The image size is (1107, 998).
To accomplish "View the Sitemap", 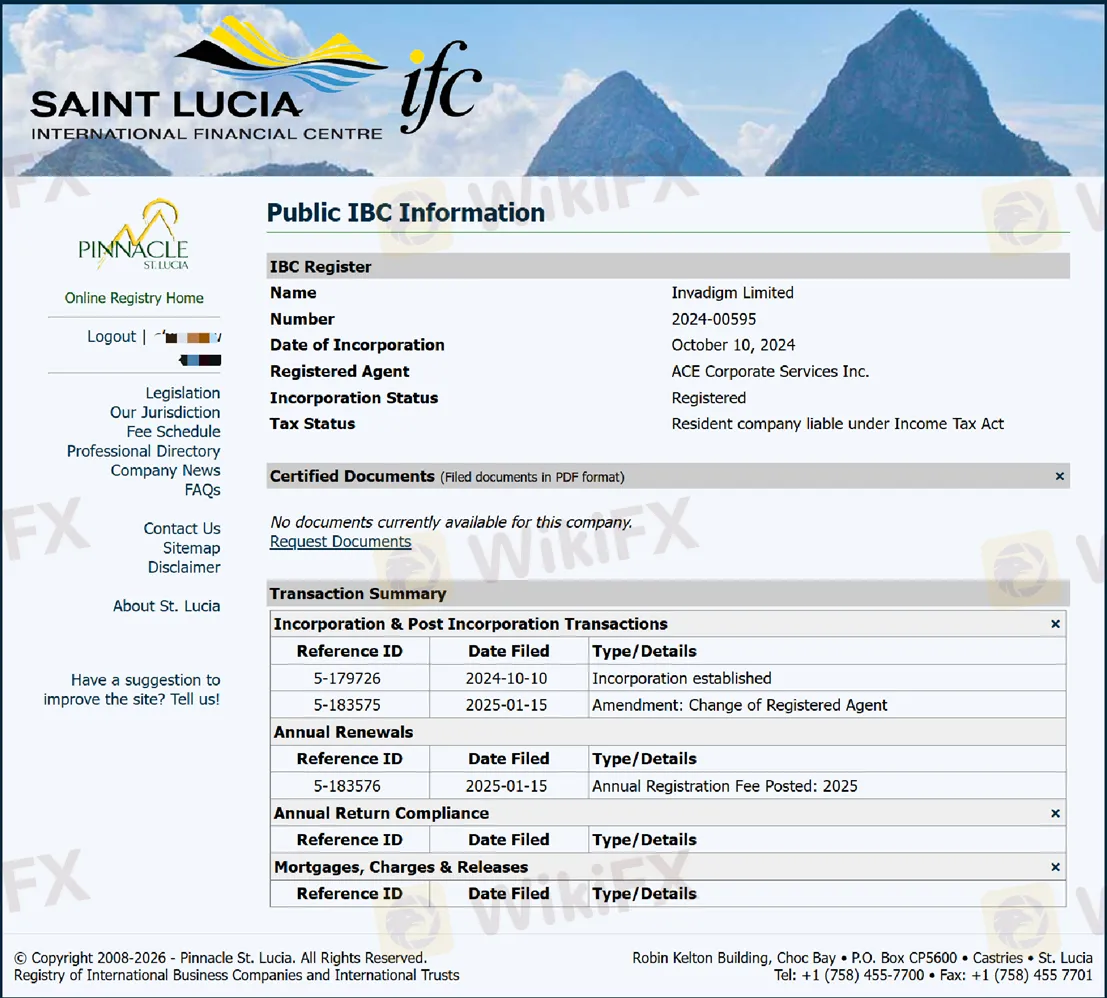I will pyautogui.click(x=191, y=548).
